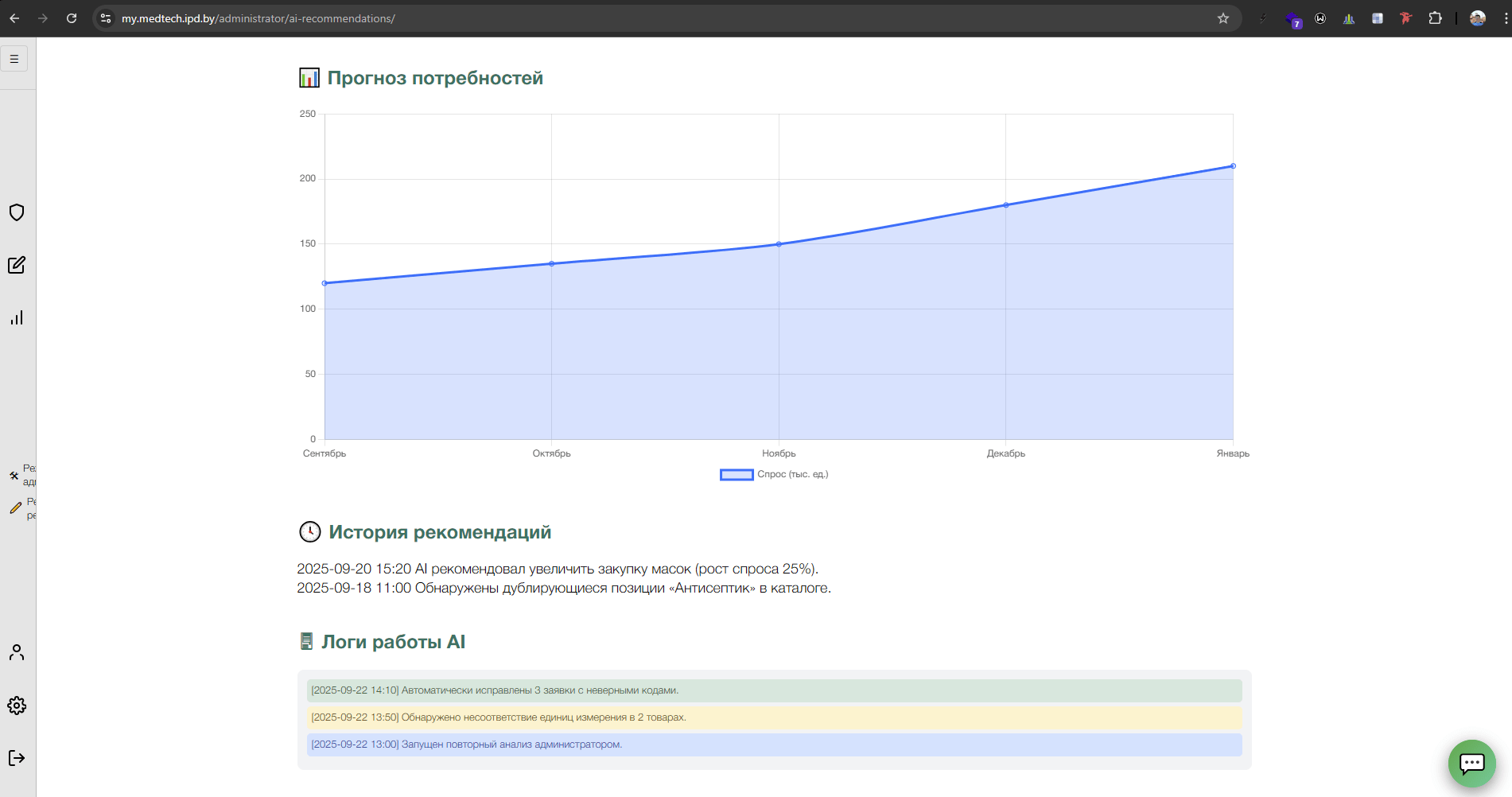1512x797 pixels.
Task: Click the pencil sidebar menu item
Action: (x=16, y=507)
